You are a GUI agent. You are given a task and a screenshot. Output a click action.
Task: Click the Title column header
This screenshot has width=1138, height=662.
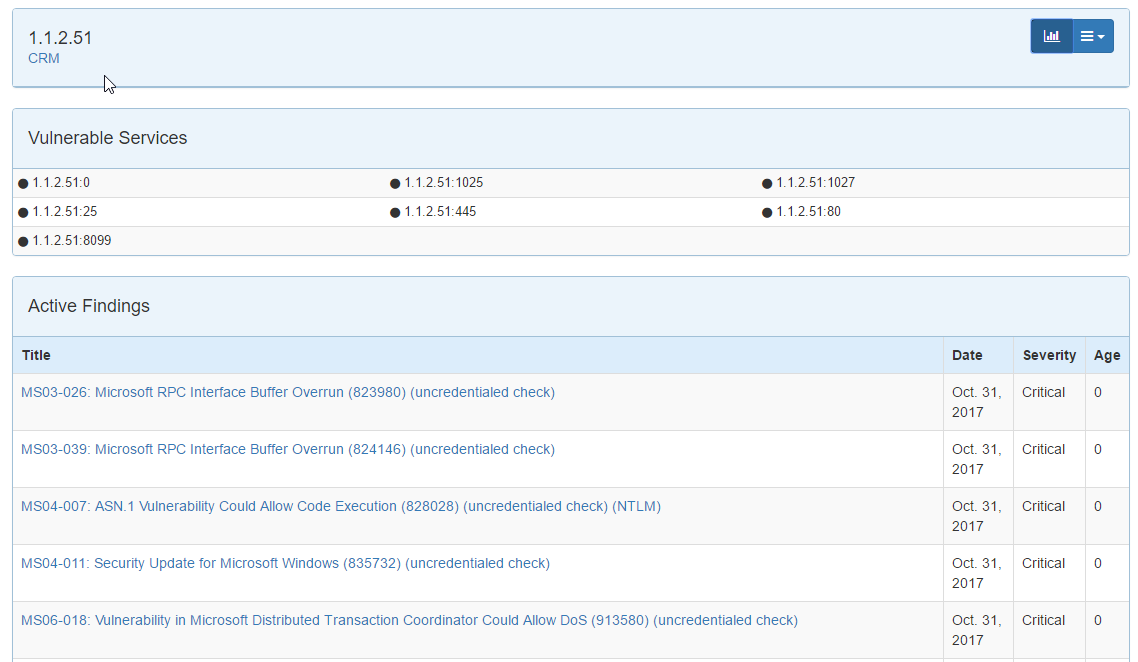tap(36, 355)
